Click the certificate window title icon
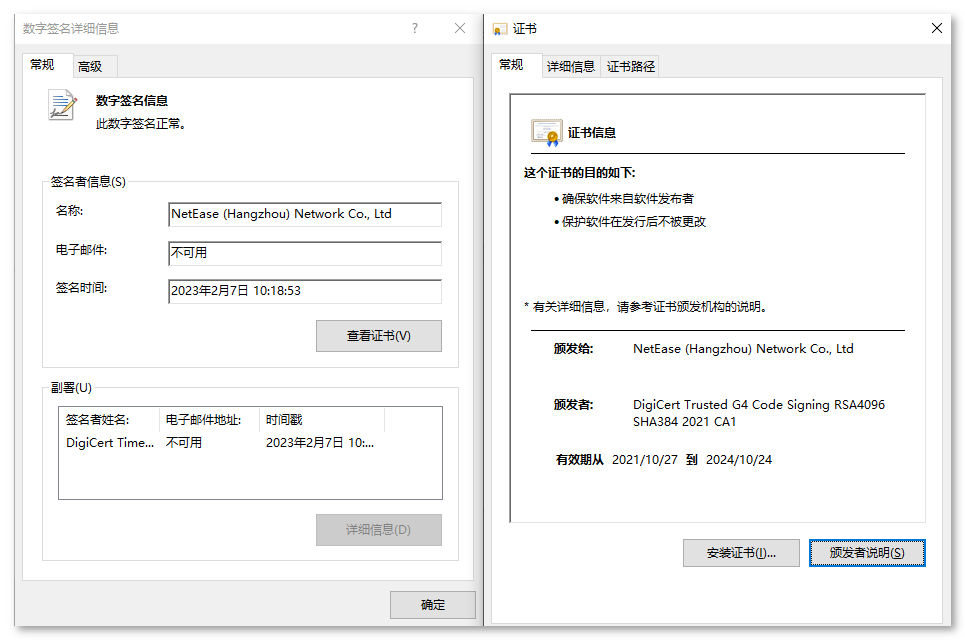965x640 pixels. point(500,29)
